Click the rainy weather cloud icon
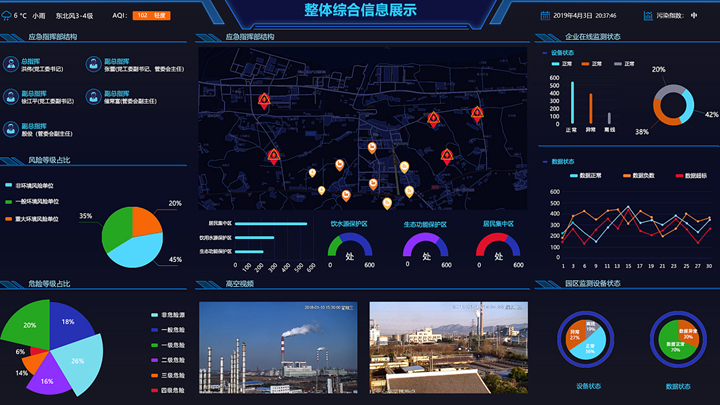This screenshot has height=405, width=720. point(6,16)
